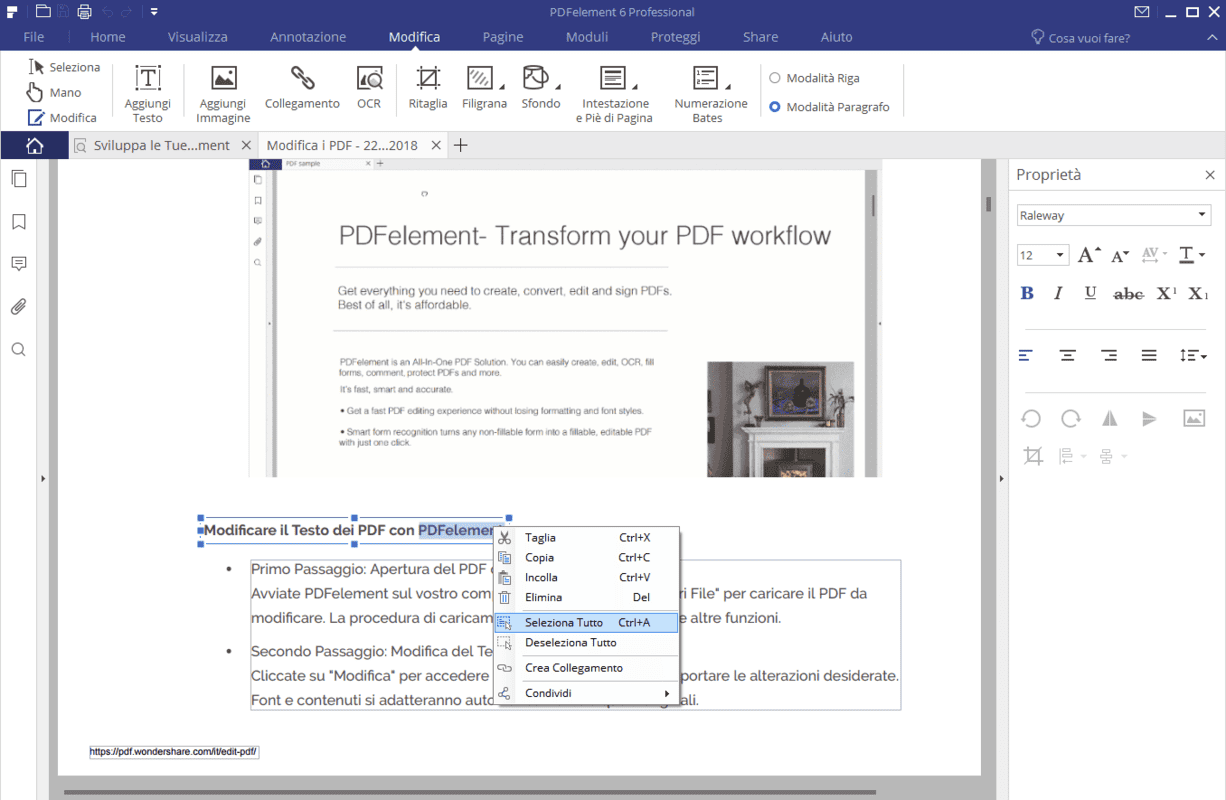Click Aggiungi Immagine tool
Viewport: 1226px width, 800px height.
(x=223, y=94)
